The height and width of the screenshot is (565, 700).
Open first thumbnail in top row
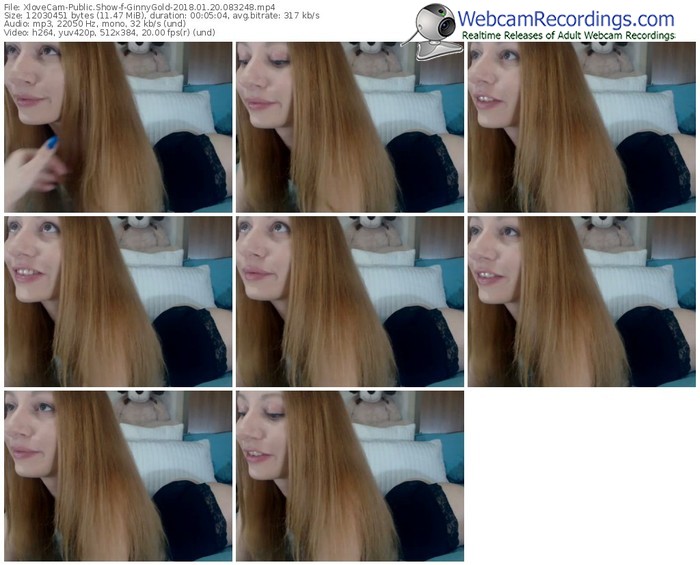pyautogui.click(x=118, y=127)
